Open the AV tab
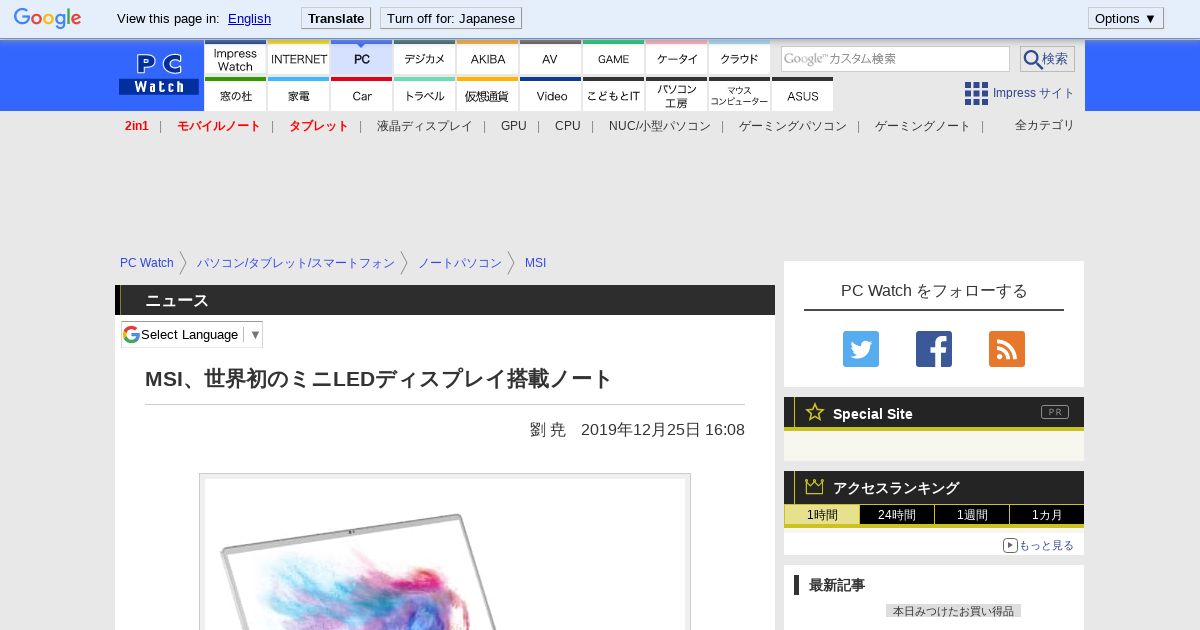The image size is (1200, 630). 550,59
